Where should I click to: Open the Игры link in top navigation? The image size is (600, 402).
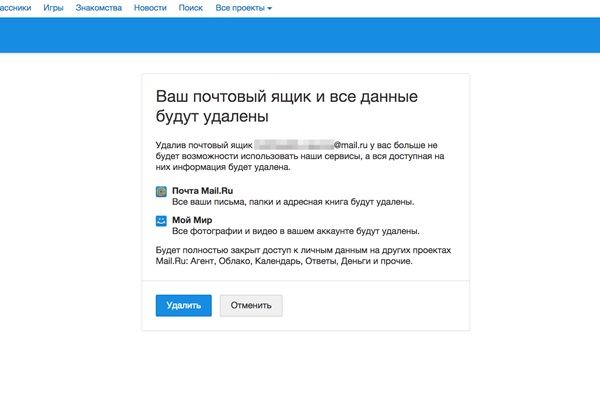coord(53,8)
